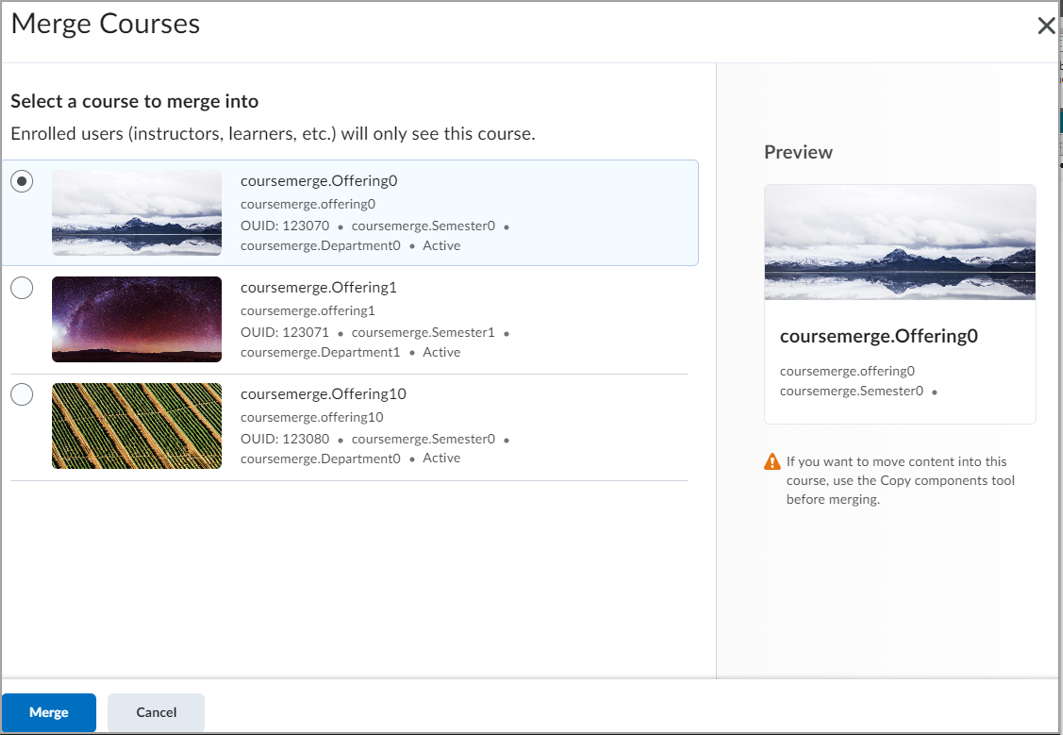Click the vineyard thumbnail for coursemerge.Offering10
The width and height of the screenshot is (1063, 735).
pyautogui.click(x=135, y=424)
